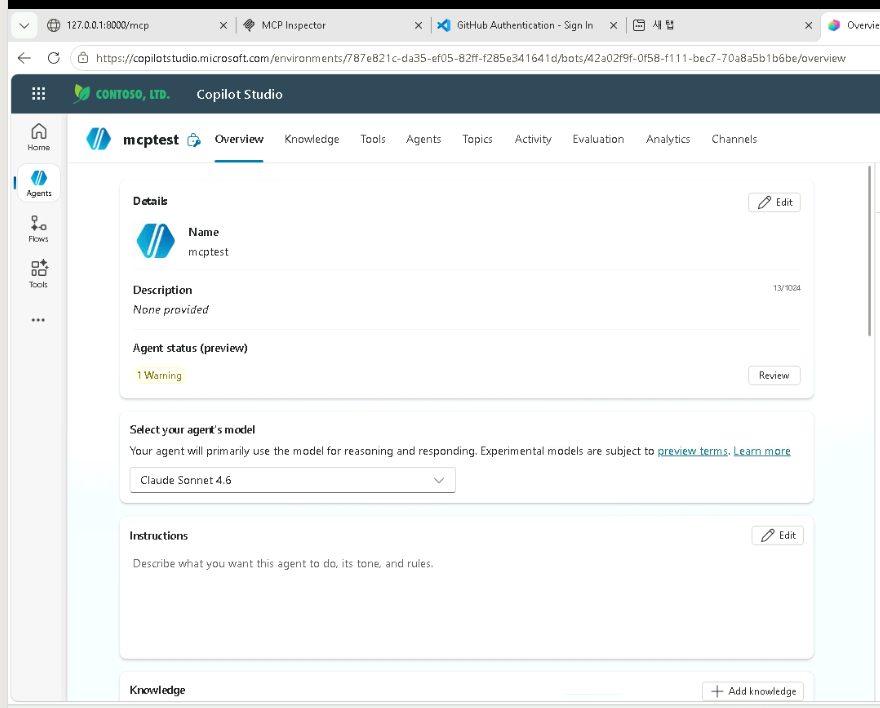
Task: Open the Topics tab
Action: [477, 139]
